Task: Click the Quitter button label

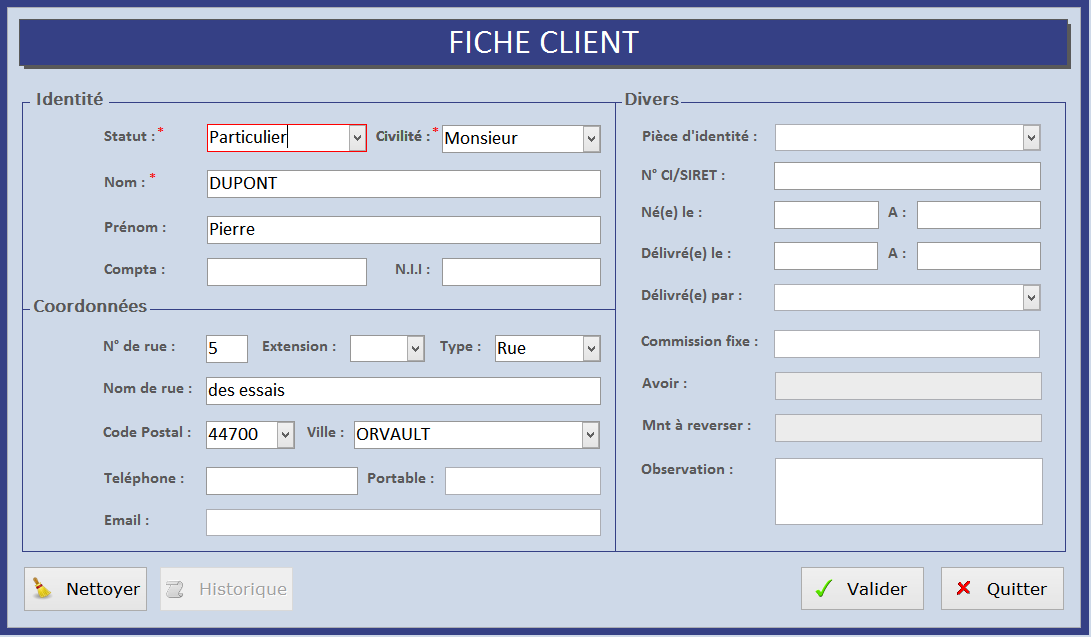Action: click(x=1017, y=589)
